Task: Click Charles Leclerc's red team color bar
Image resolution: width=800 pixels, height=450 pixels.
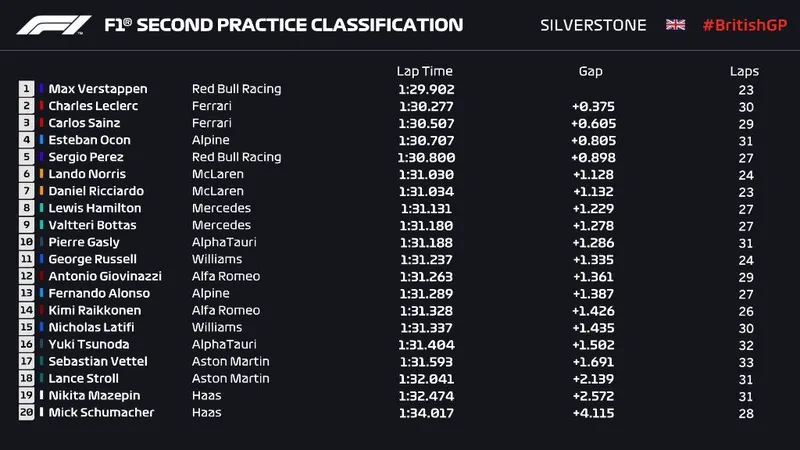Action: 42,106
